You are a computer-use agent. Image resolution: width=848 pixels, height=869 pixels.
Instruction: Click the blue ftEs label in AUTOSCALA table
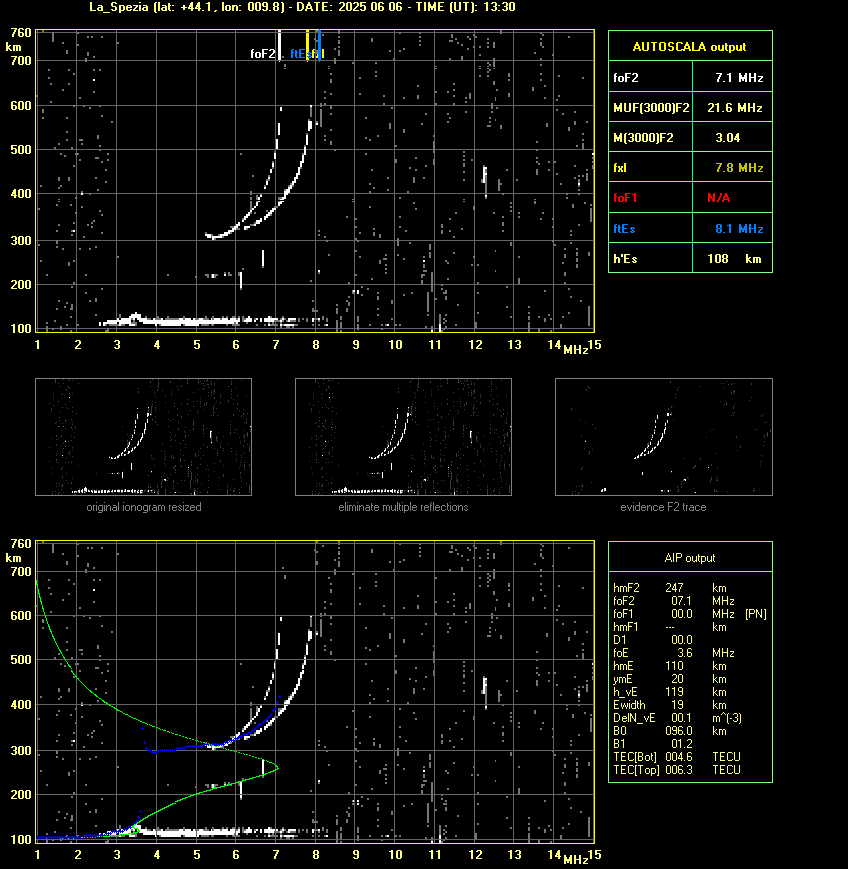[x=624, y=229]
